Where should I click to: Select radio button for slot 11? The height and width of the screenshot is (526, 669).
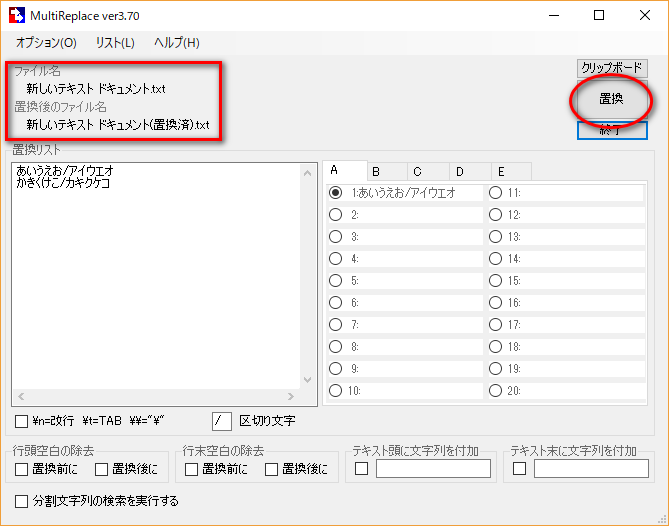495,193
